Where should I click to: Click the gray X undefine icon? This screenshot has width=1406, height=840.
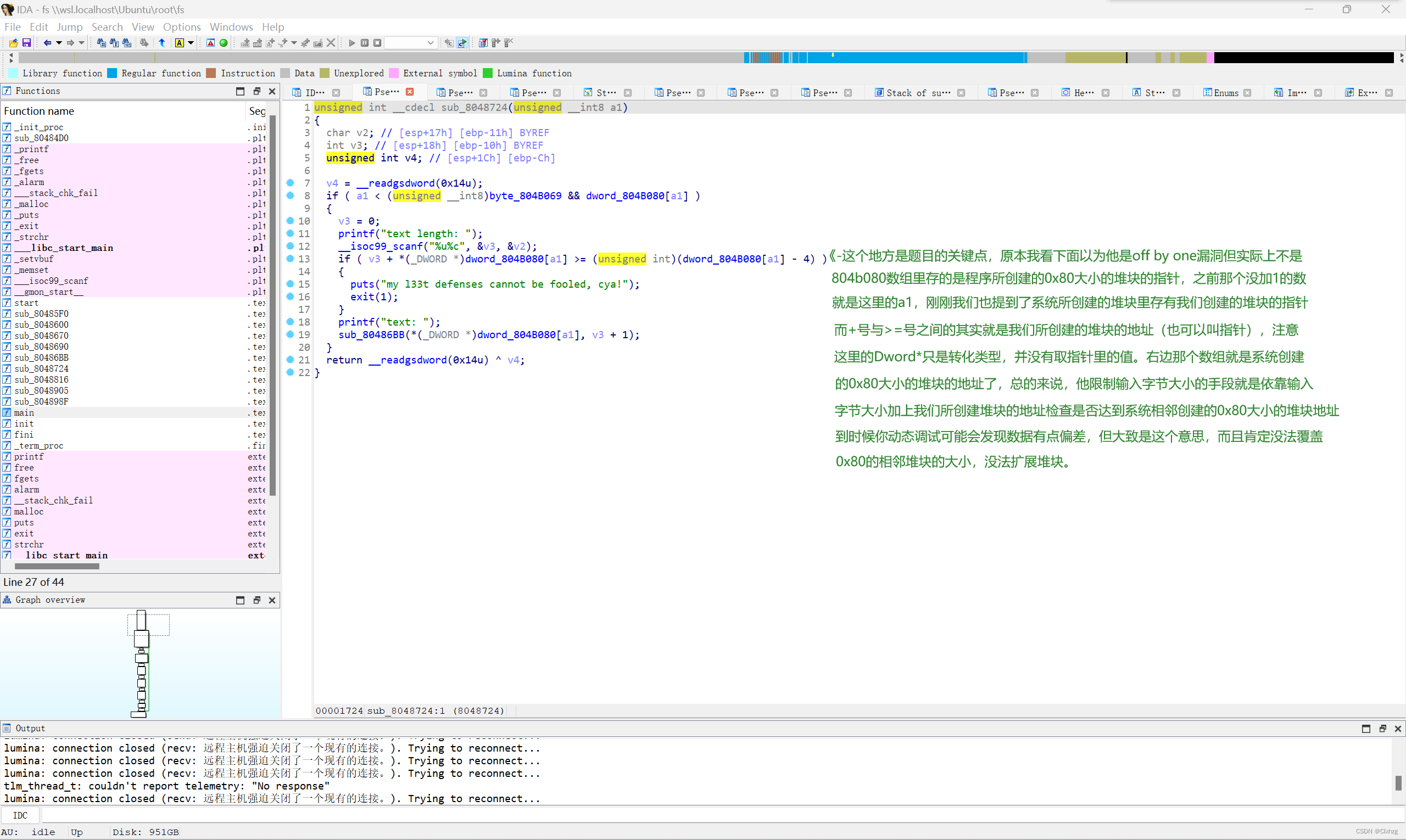(331, 42)
